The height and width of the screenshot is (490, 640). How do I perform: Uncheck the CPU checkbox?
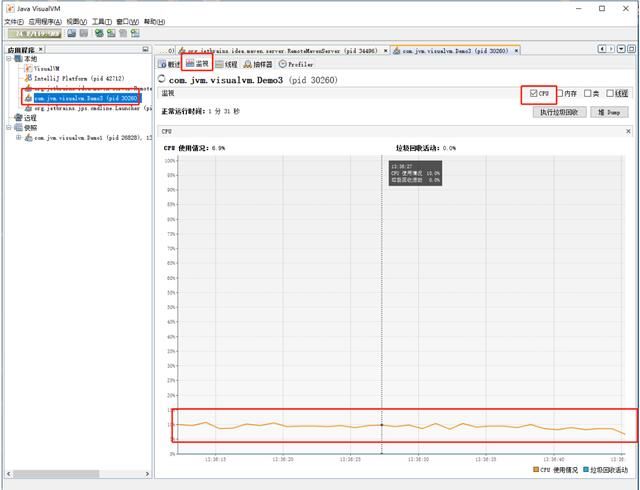(533, 93)
